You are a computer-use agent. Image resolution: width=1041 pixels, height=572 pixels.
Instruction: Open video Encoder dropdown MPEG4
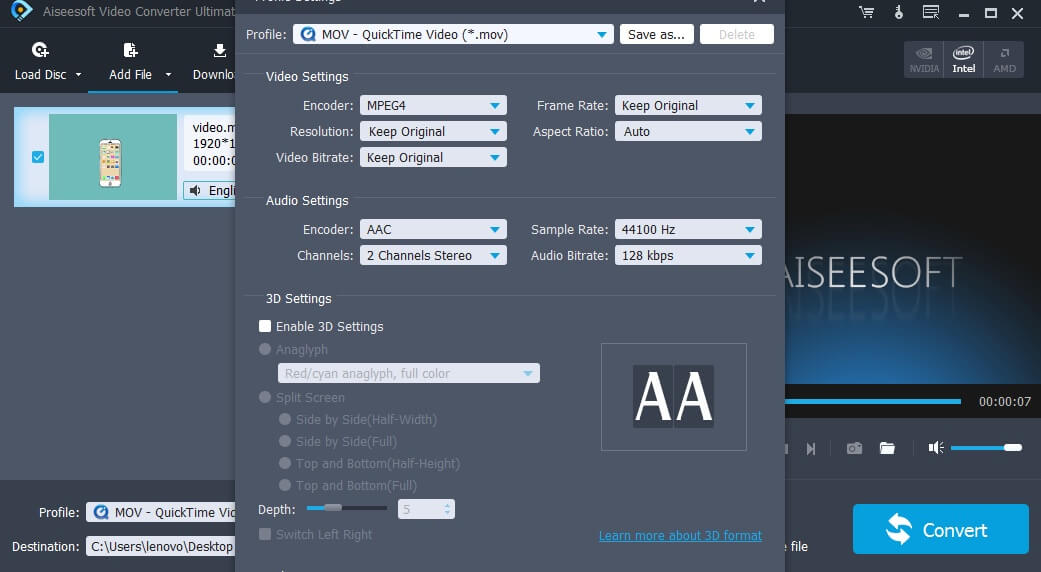click(433, 106)
